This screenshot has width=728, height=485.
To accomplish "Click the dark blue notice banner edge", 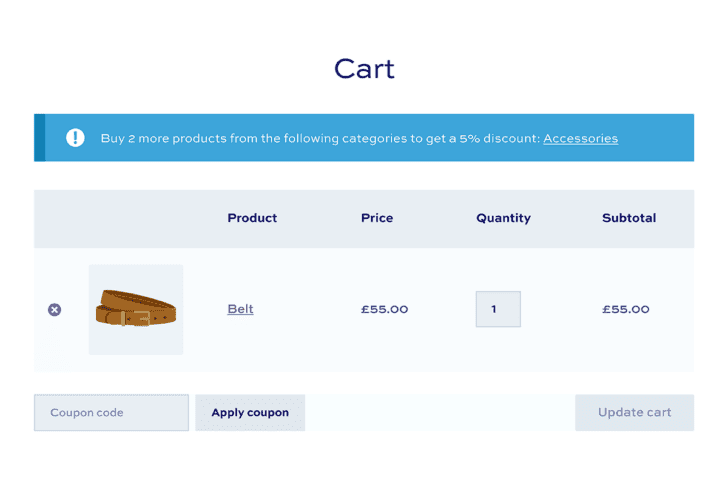I will [x=39, y=138].
